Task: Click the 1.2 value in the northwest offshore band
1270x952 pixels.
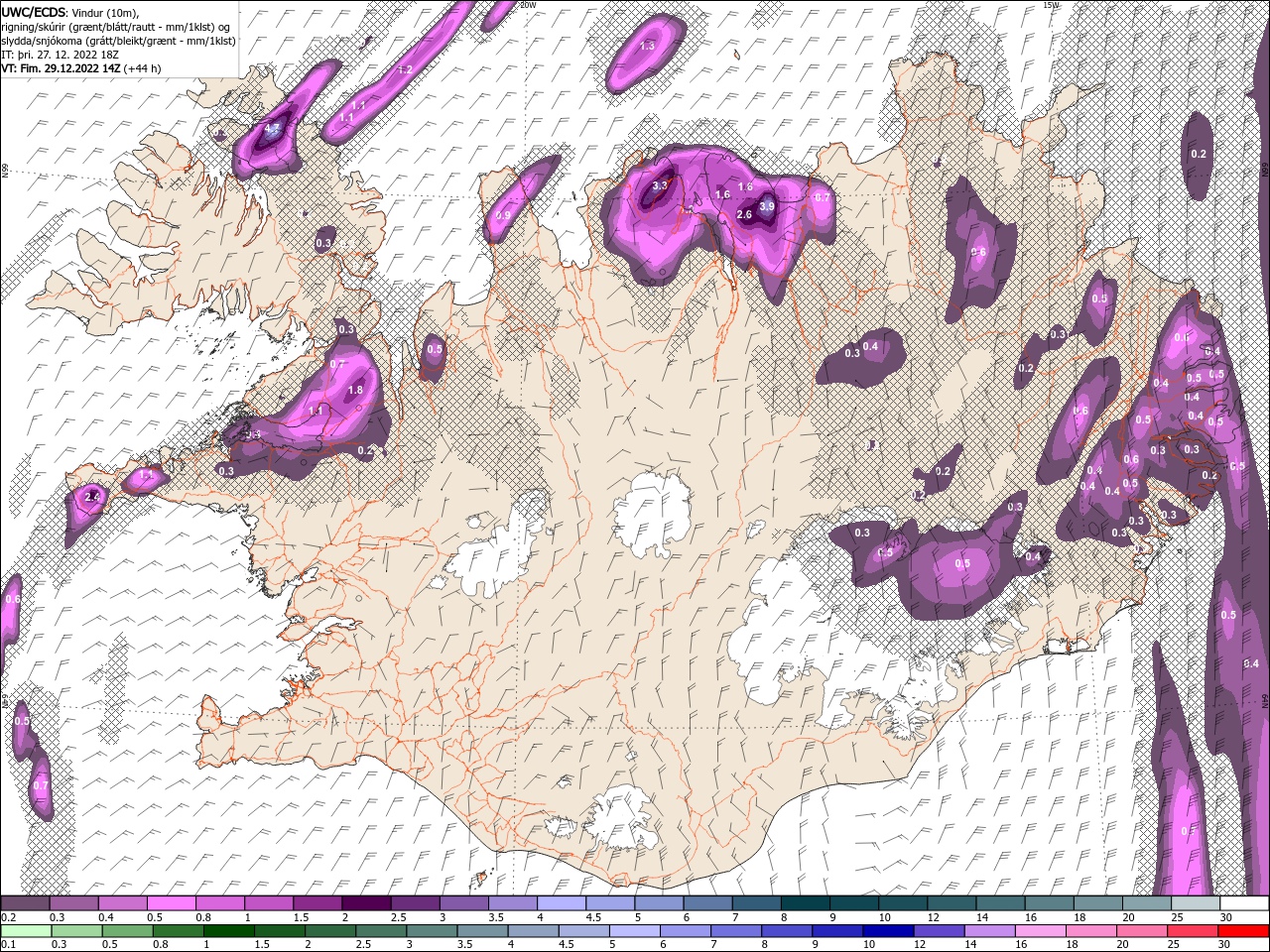Action: pyautogui.click(x=405, y=70)
